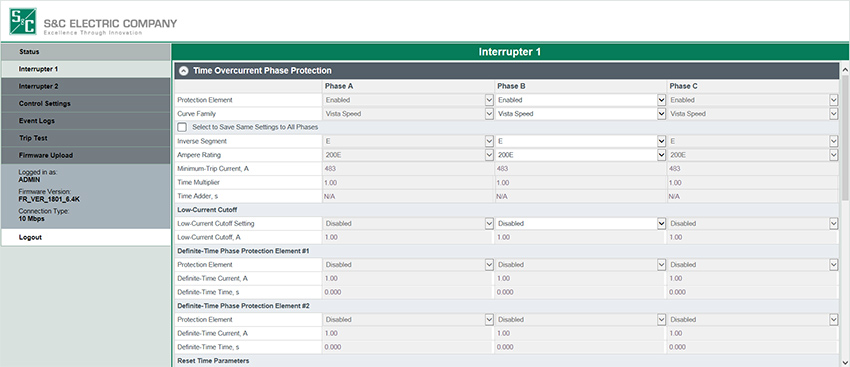
Task: Open Phase B Inverse Segment dropdown
Action: (581, 141)
